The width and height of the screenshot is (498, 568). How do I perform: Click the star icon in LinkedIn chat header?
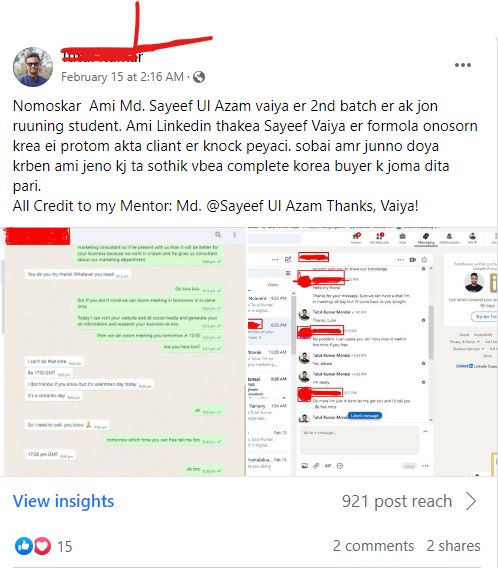(424, 259)
